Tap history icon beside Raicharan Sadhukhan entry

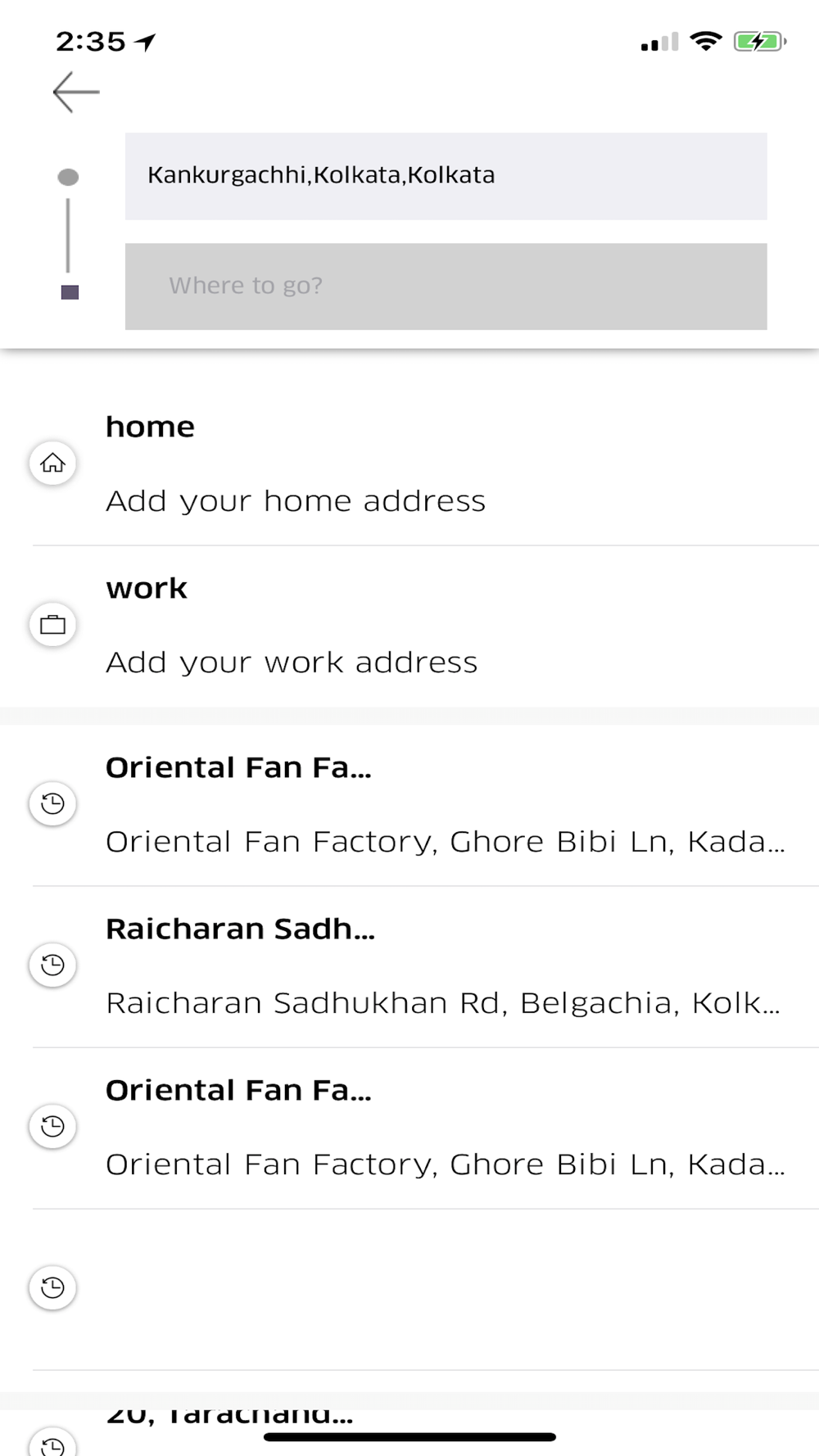(x=53, y=965)
